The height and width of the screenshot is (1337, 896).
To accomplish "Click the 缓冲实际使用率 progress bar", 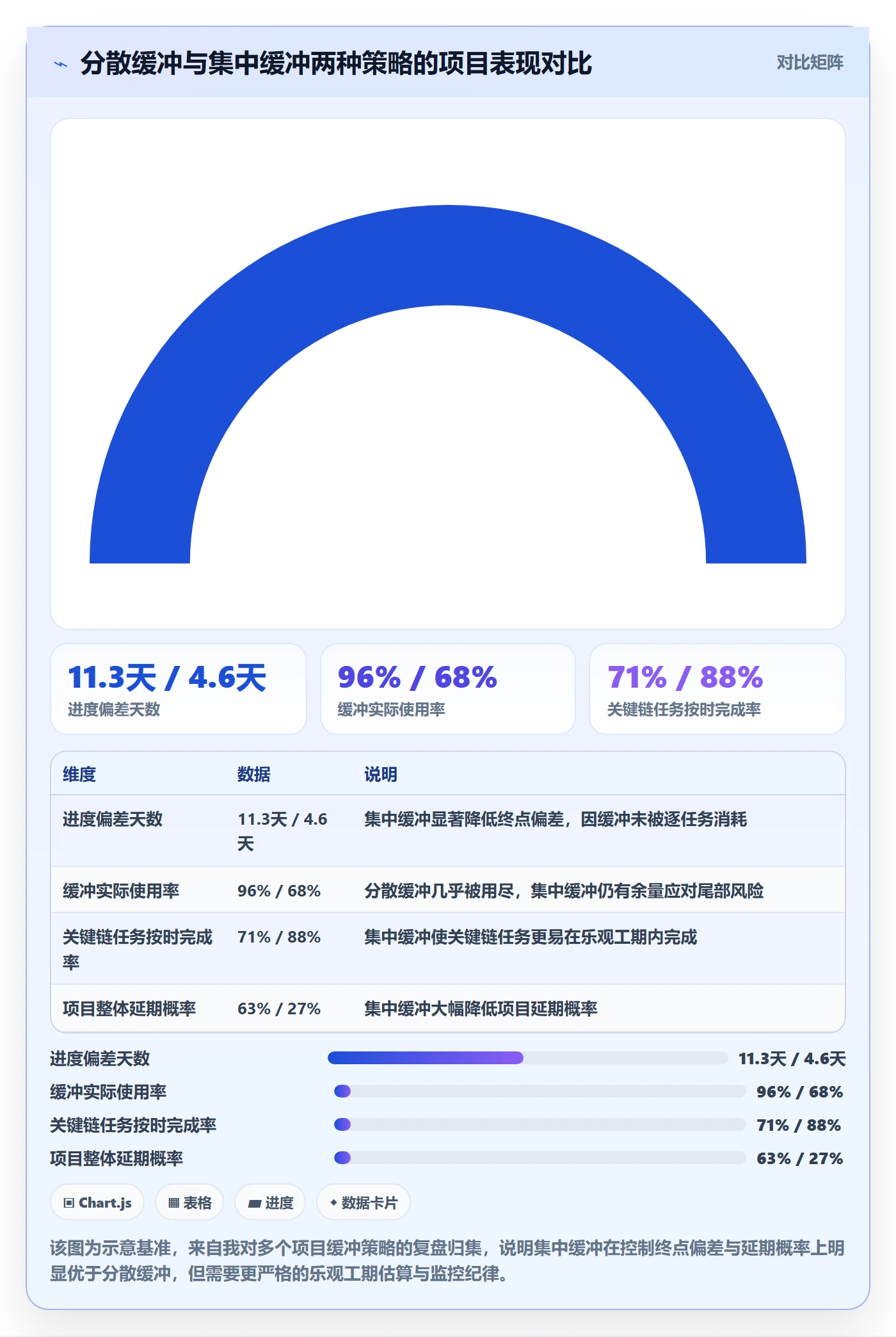I will click(540, 1091).
